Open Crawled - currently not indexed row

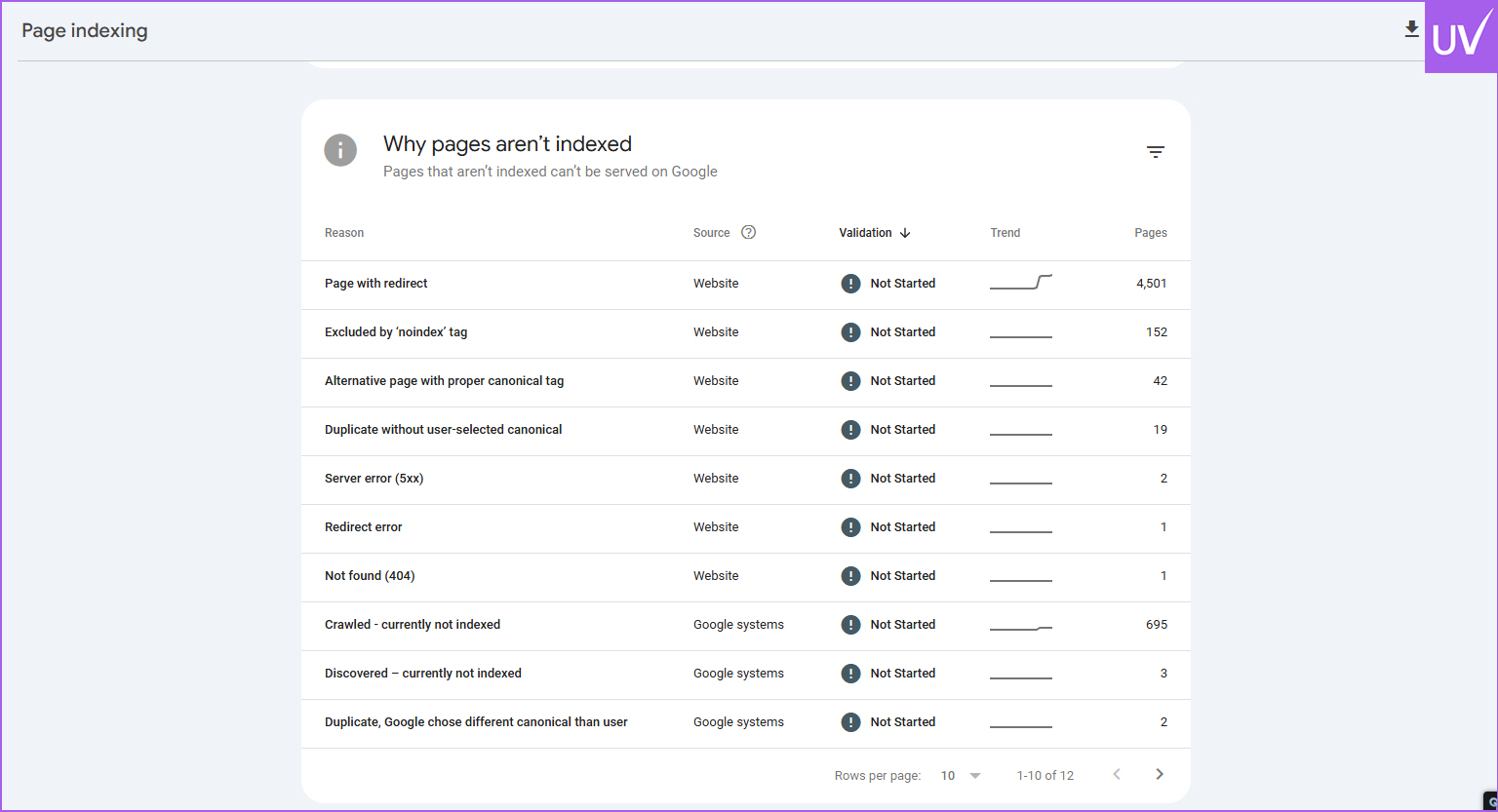pyautogui.click(x=413, y=625)
